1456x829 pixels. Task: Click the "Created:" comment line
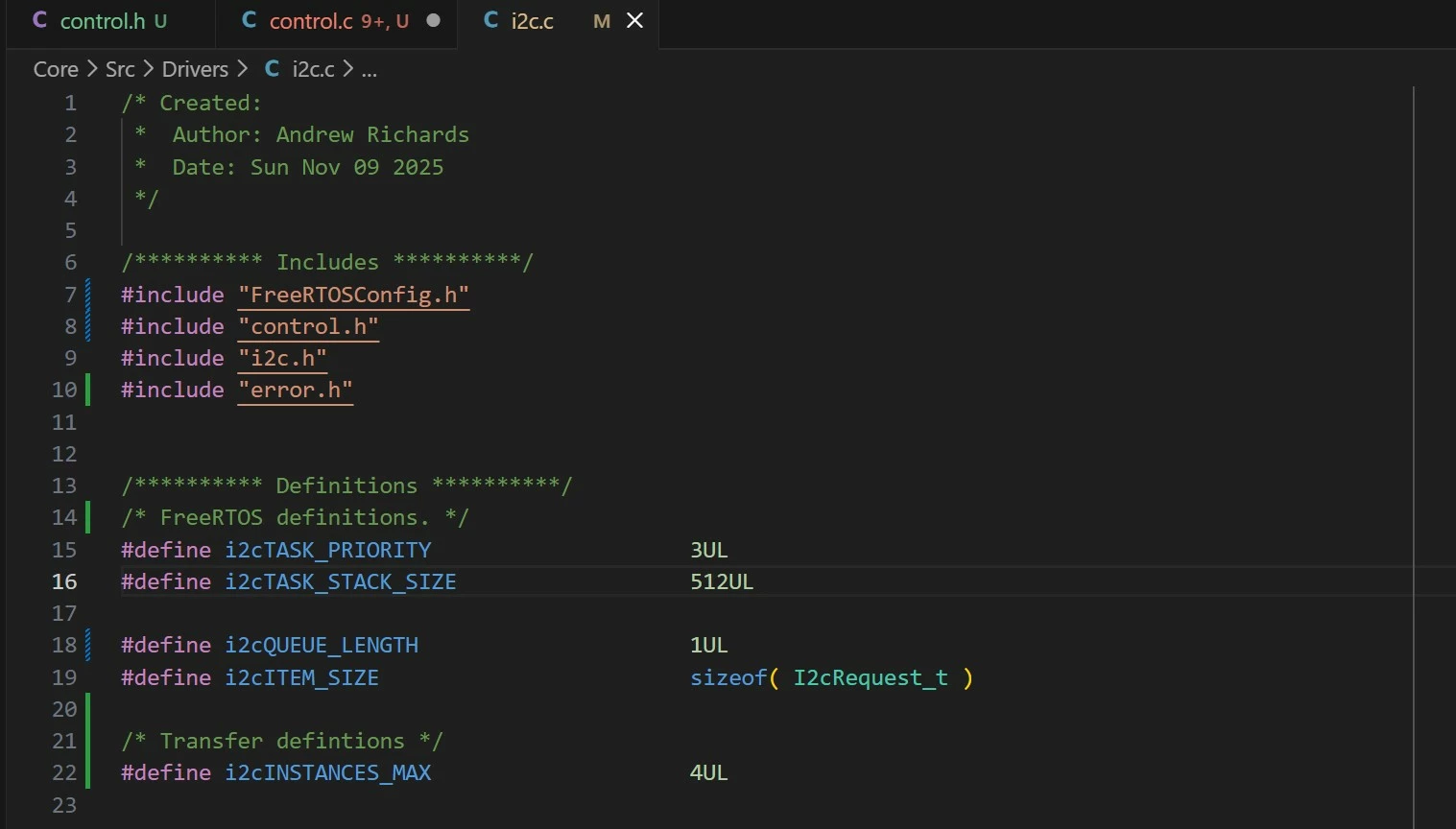pyautogui.click(x=191, y=103)
